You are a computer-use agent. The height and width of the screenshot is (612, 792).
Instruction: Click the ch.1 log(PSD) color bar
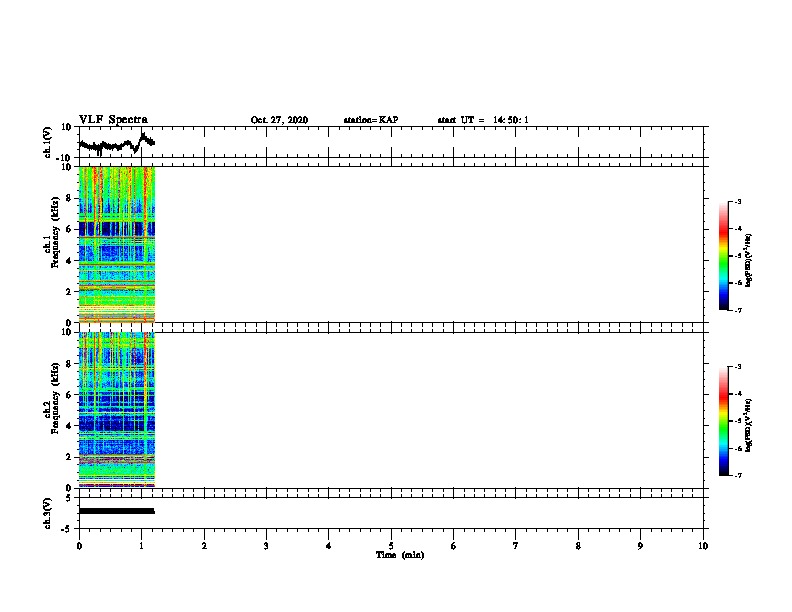click(x=724, y=256)
